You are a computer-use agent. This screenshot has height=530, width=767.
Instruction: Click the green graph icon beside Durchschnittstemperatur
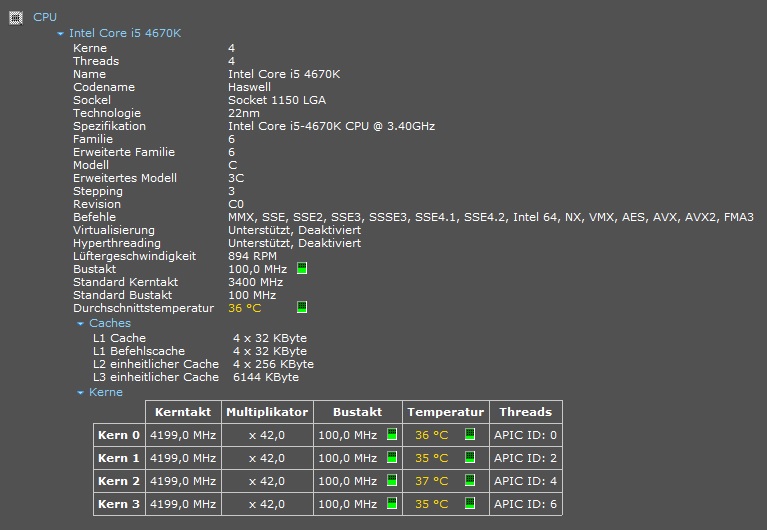click(x=302, y=307)
